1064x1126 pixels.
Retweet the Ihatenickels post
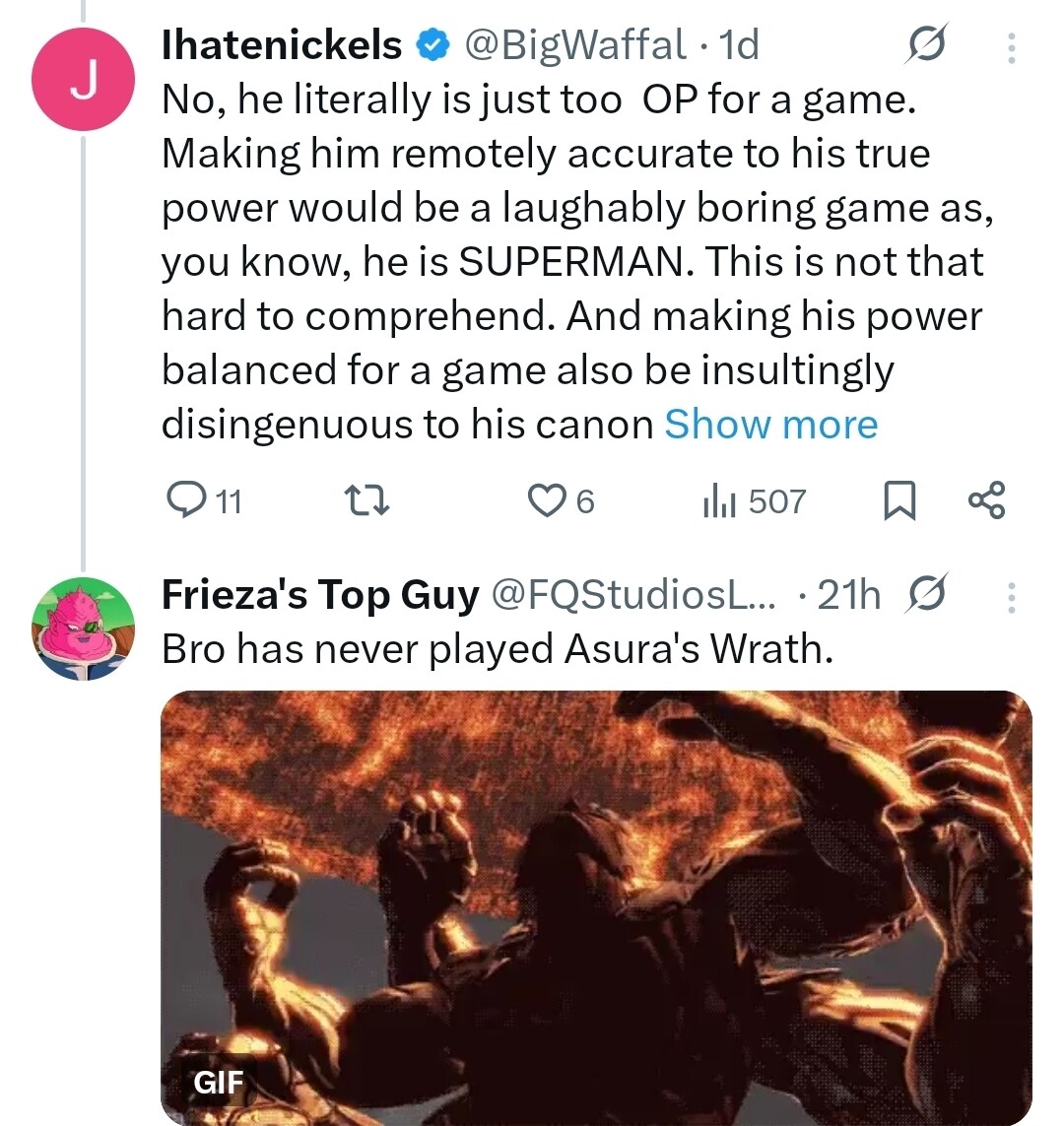pyautogui.click(x=372, y=502)
